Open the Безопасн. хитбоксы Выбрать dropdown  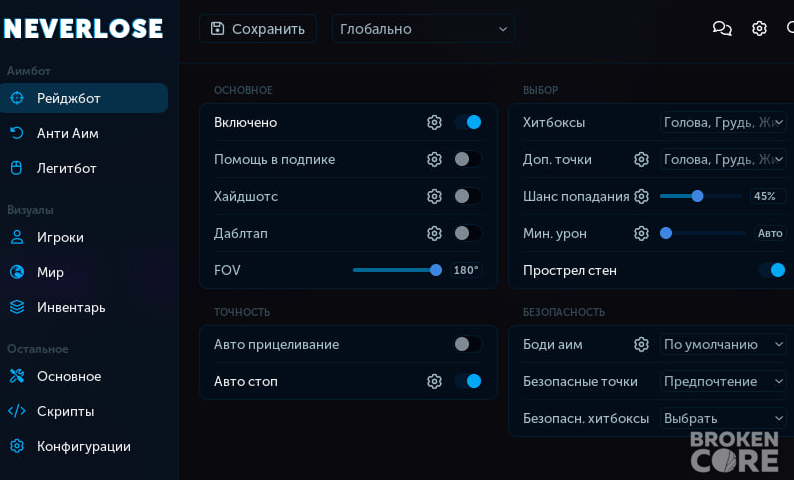pos(723,418)
